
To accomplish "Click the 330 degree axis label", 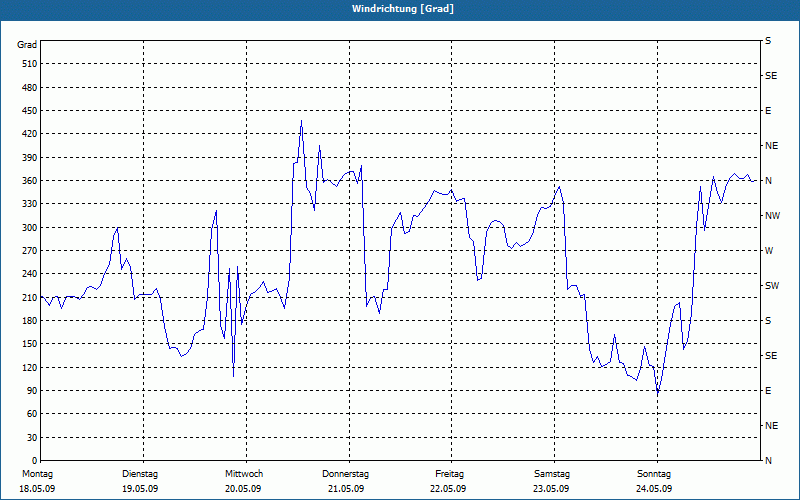I will [30, 204].
